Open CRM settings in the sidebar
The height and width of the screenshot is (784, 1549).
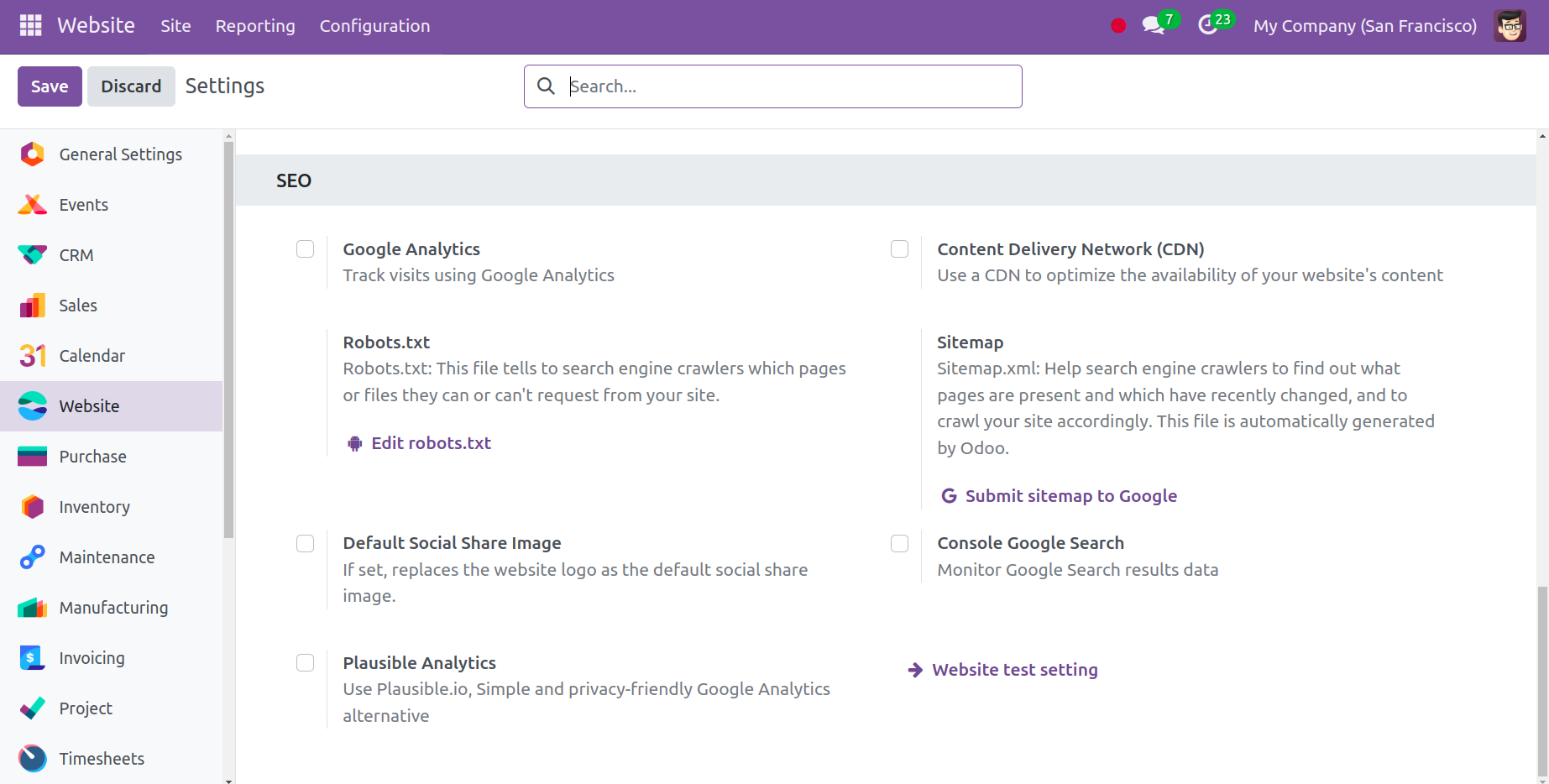coord(76,255)
